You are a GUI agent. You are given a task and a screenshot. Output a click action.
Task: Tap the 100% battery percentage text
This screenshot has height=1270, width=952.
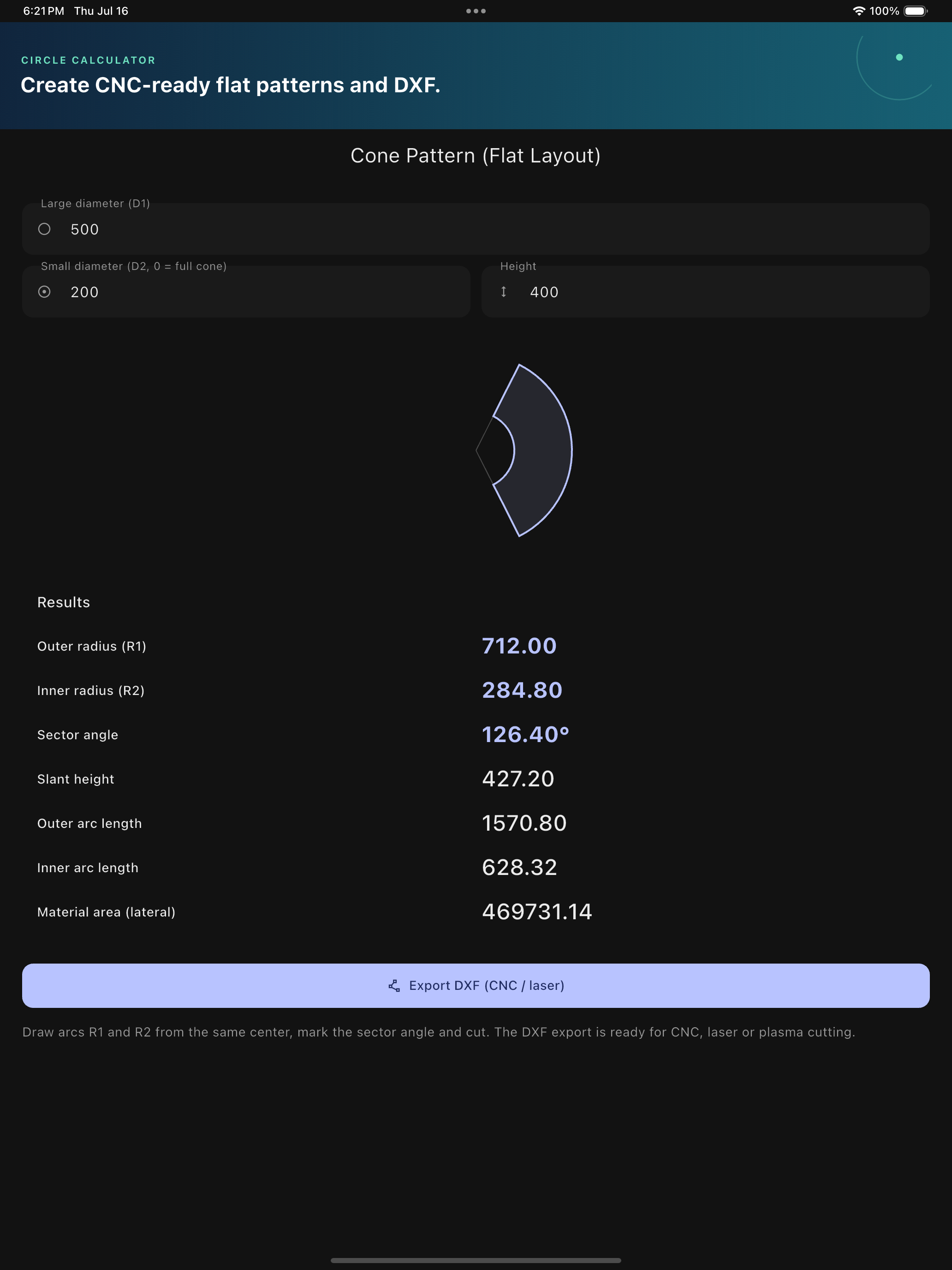click(884, 11)
